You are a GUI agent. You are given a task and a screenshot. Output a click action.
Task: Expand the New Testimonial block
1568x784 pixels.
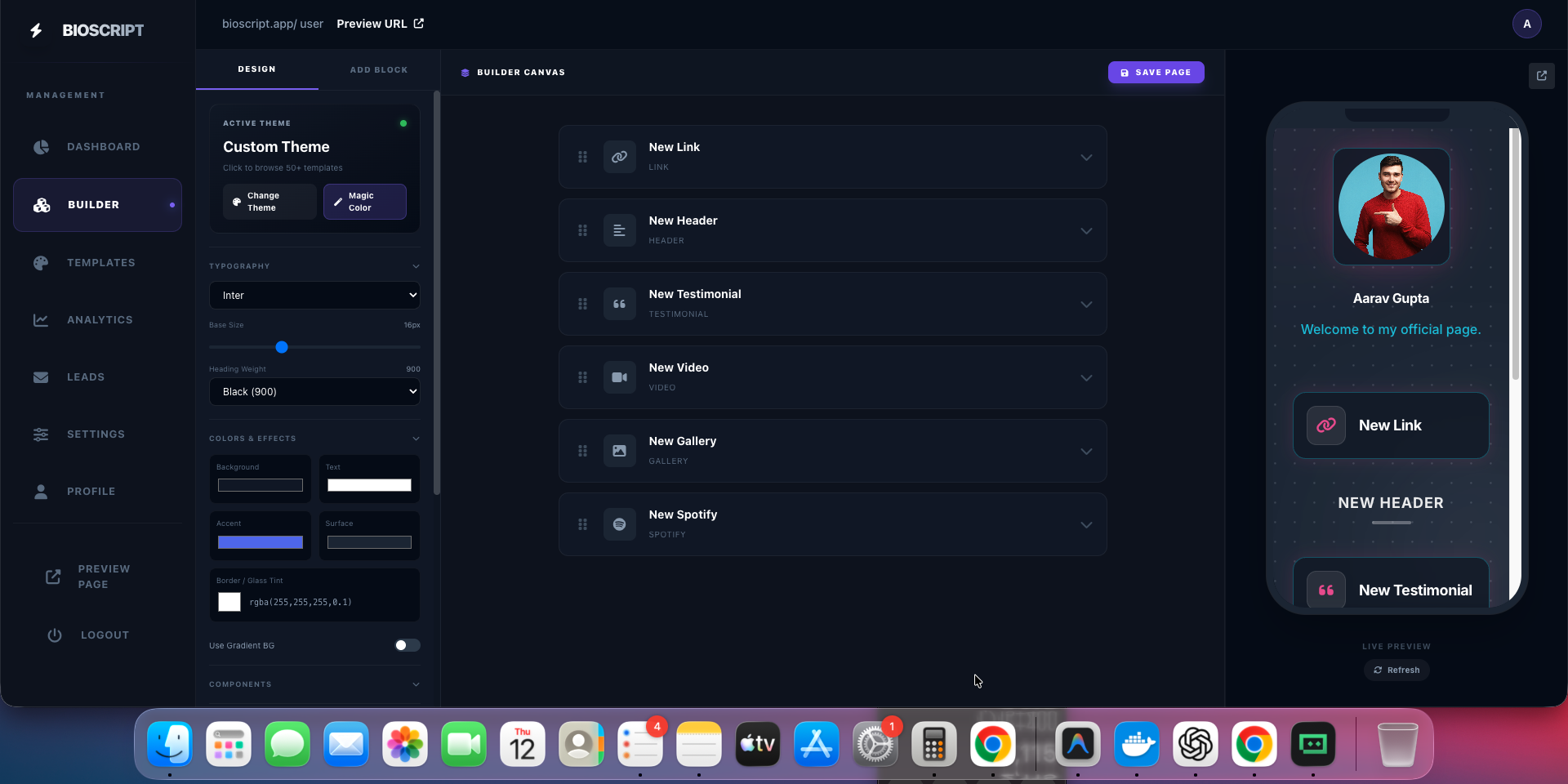[1086, 304]
